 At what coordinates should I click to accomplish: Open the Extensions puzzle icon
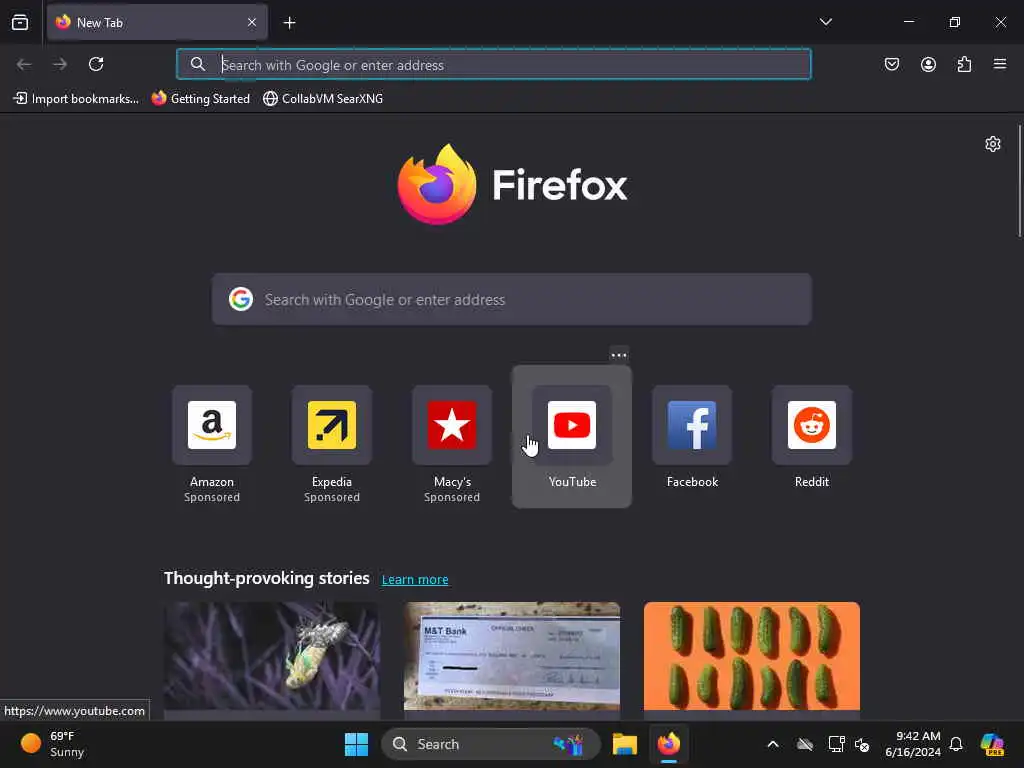(964, 64)
